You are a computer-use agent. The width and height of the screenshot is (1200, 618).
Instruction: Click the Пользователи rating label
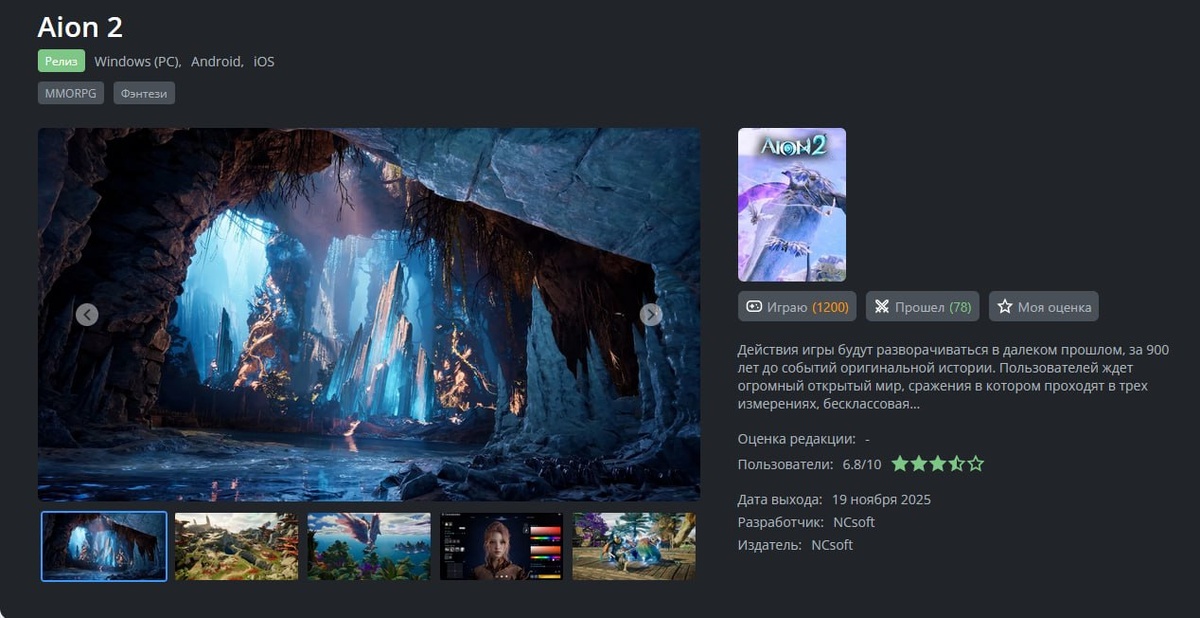pyautogui.click(x=785, y=464)
